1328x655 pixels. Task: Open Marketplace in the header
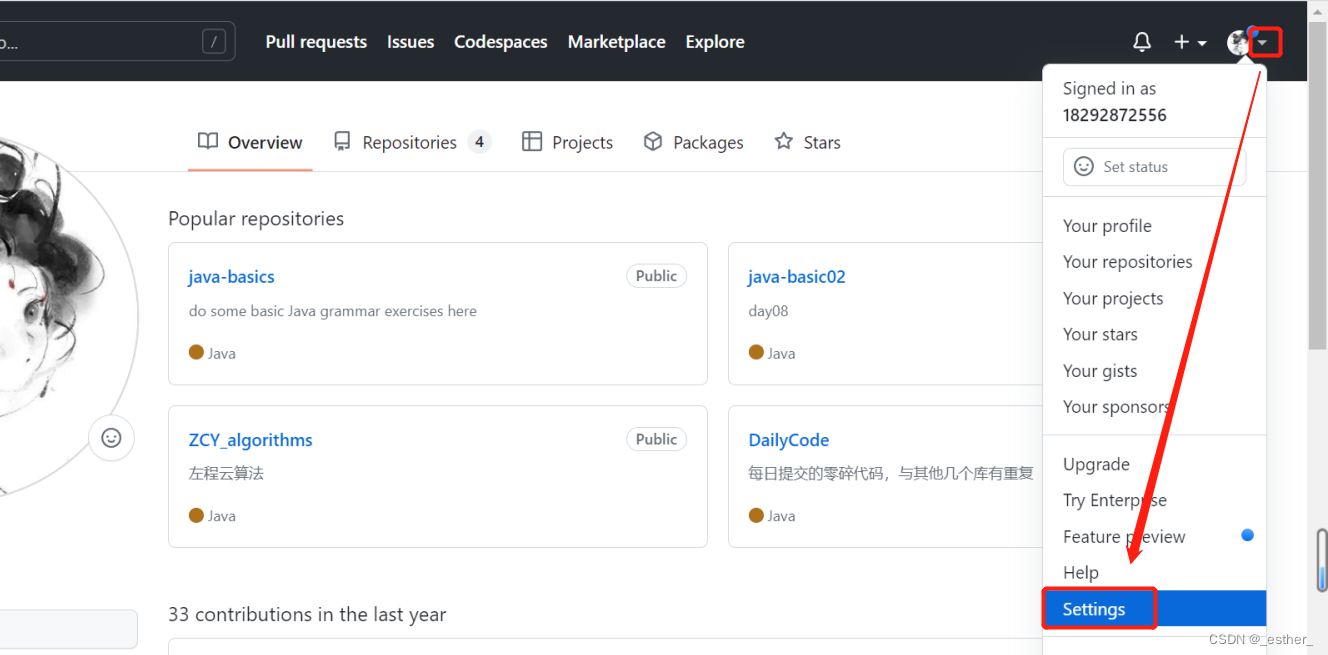617,42
